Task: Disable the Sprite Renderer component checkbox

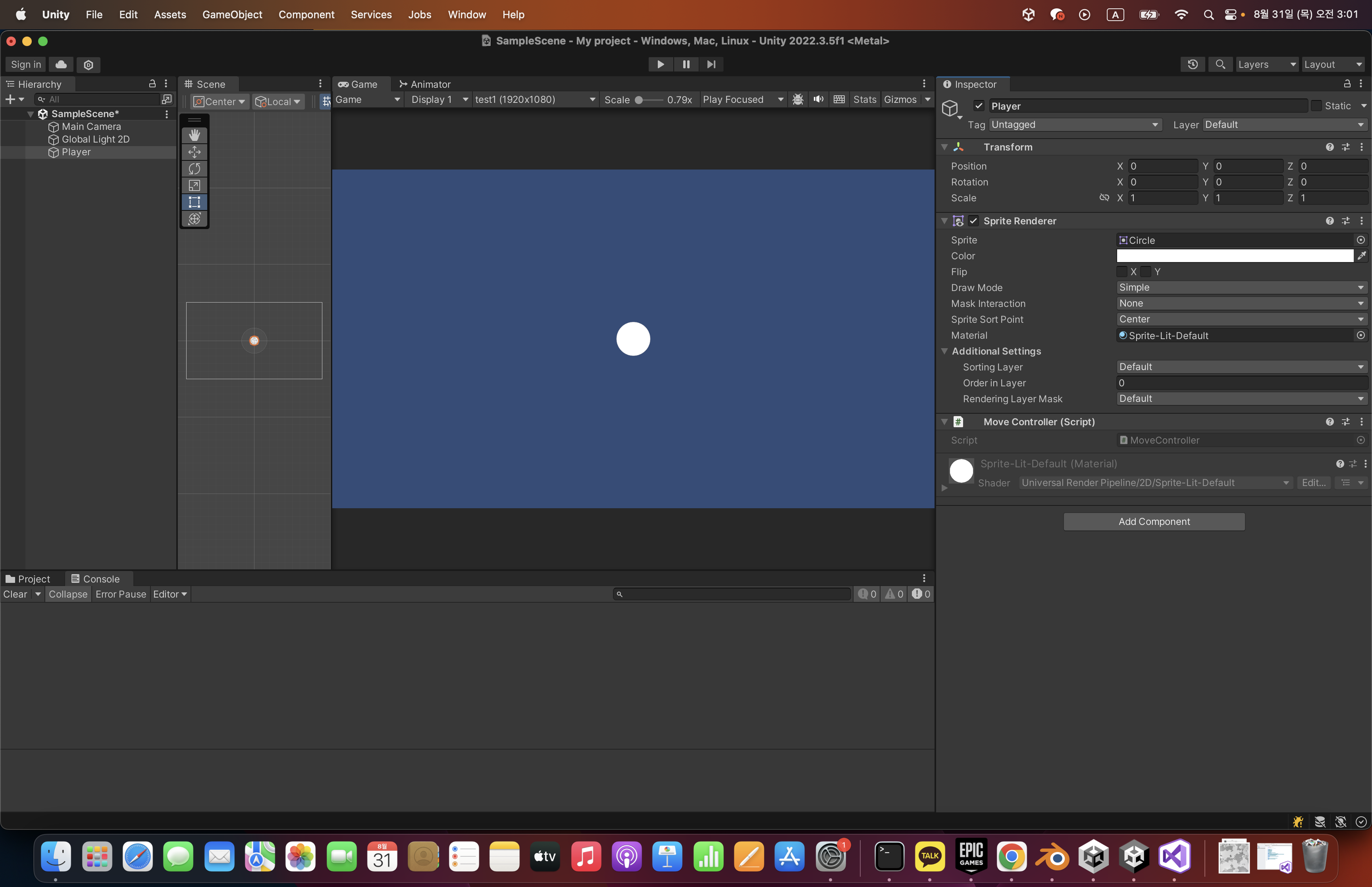Action: (x=973, y=221)
